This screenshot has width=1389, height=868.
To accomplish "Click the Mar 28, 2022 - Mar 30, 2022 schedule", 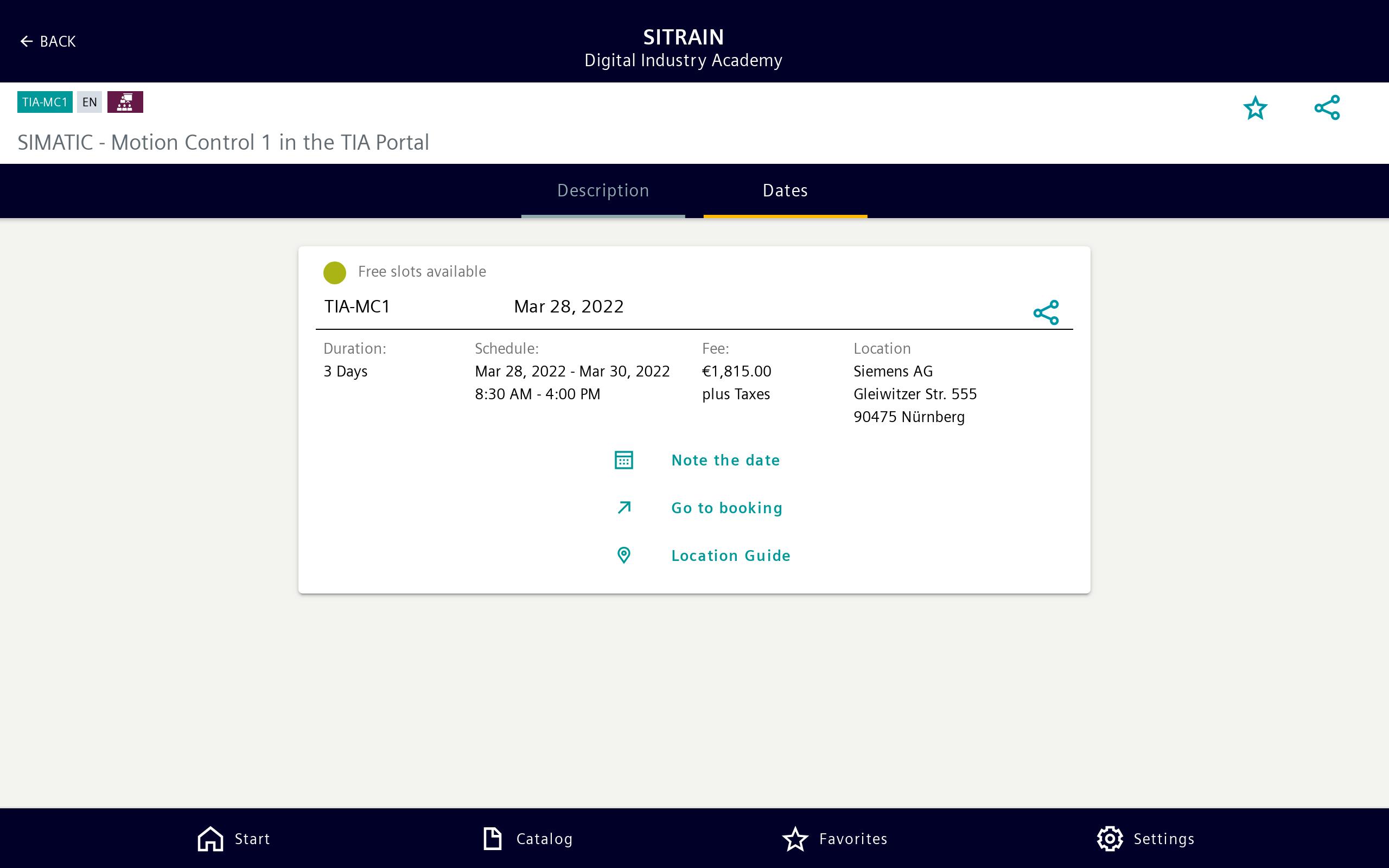I will 572,372.
